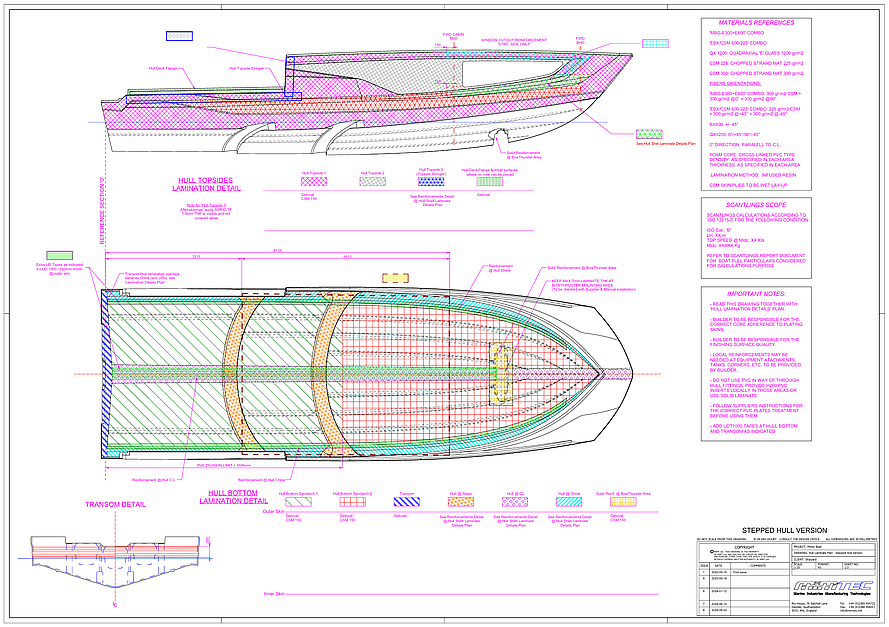Viewport: 889px width, 627px height.
Task: Click the HULL TOPSIDES LAMINATION DETAIL title
Action: click(x=212, y=185)
